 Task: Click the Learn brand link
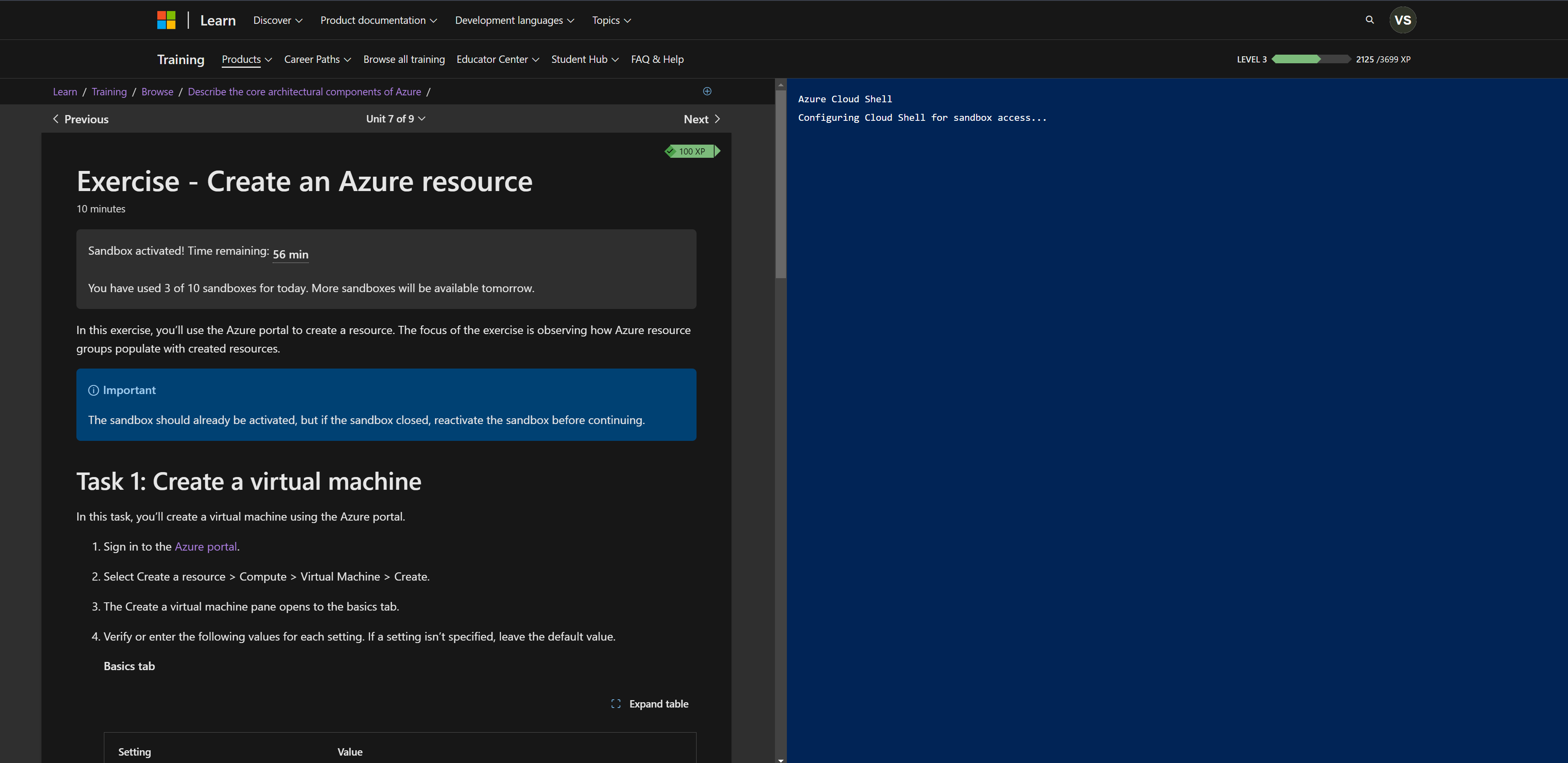[218, 20]
